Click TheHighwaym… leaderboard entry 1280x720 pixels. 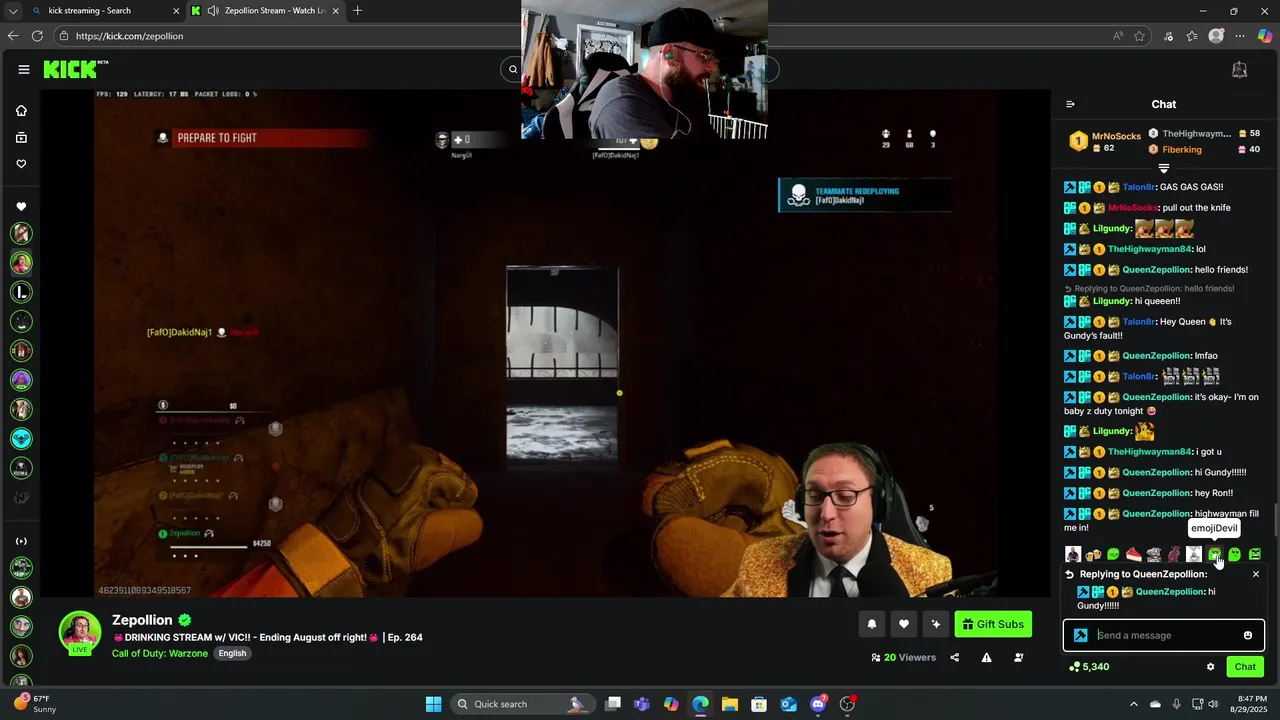click(x=1196, y=133)
